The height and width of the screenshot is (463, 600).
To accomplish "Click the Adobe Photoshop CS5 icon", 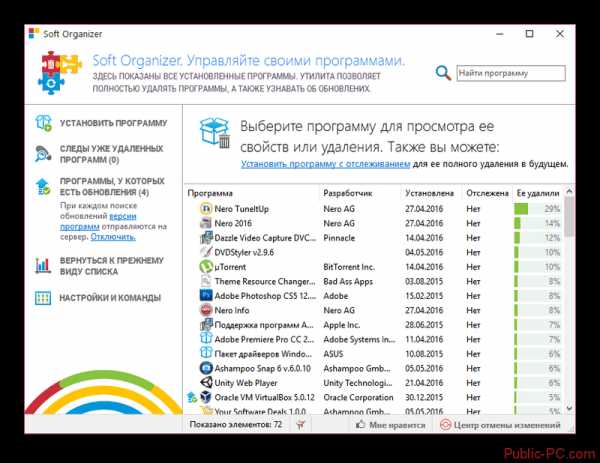I will pos(206,295).
